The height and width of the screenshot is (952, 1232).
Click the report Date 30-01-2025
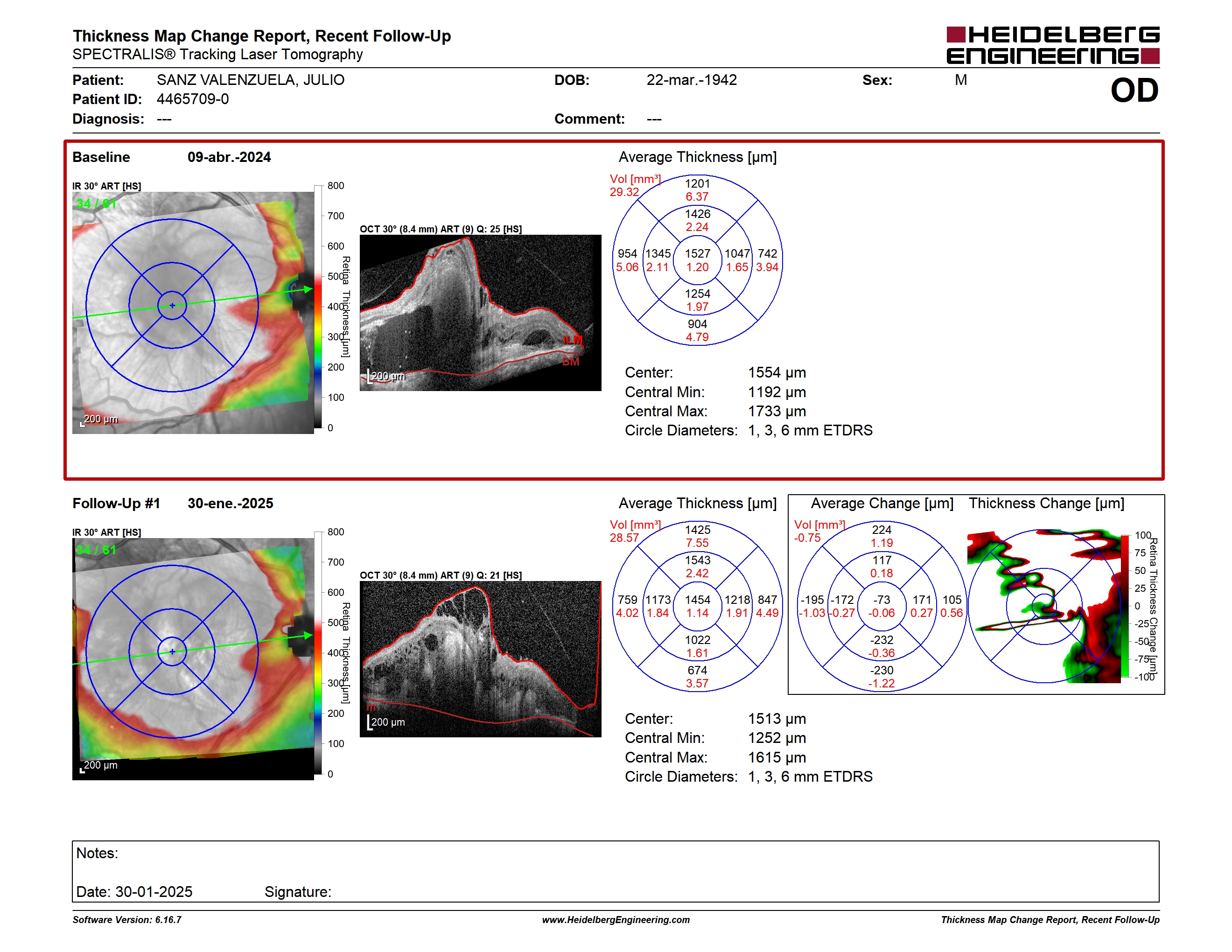point(134,892)
